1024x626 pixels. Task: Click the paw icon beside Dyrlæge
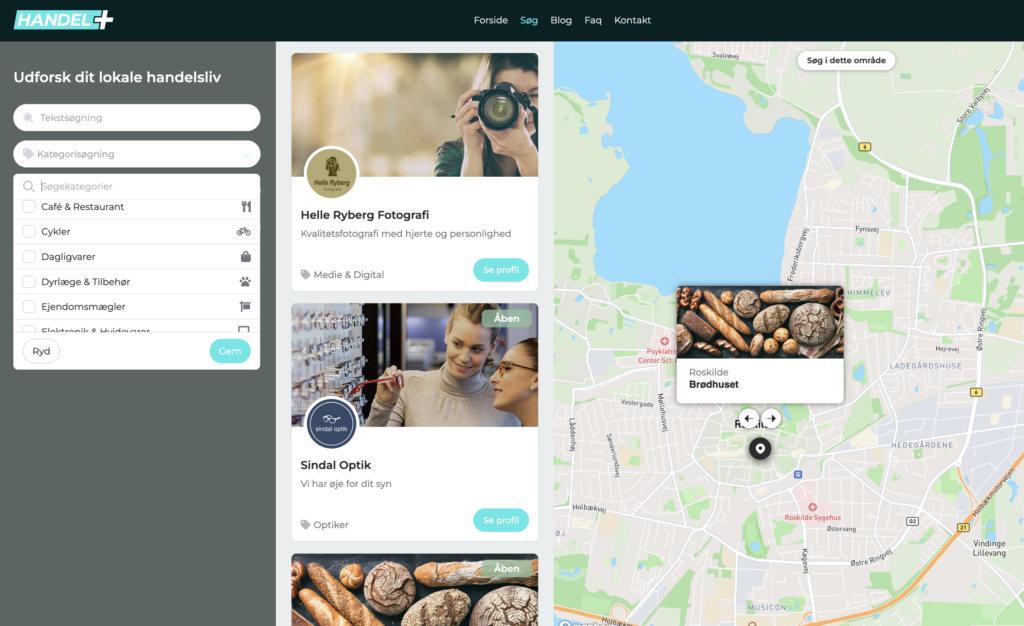(x=245, y=281)
